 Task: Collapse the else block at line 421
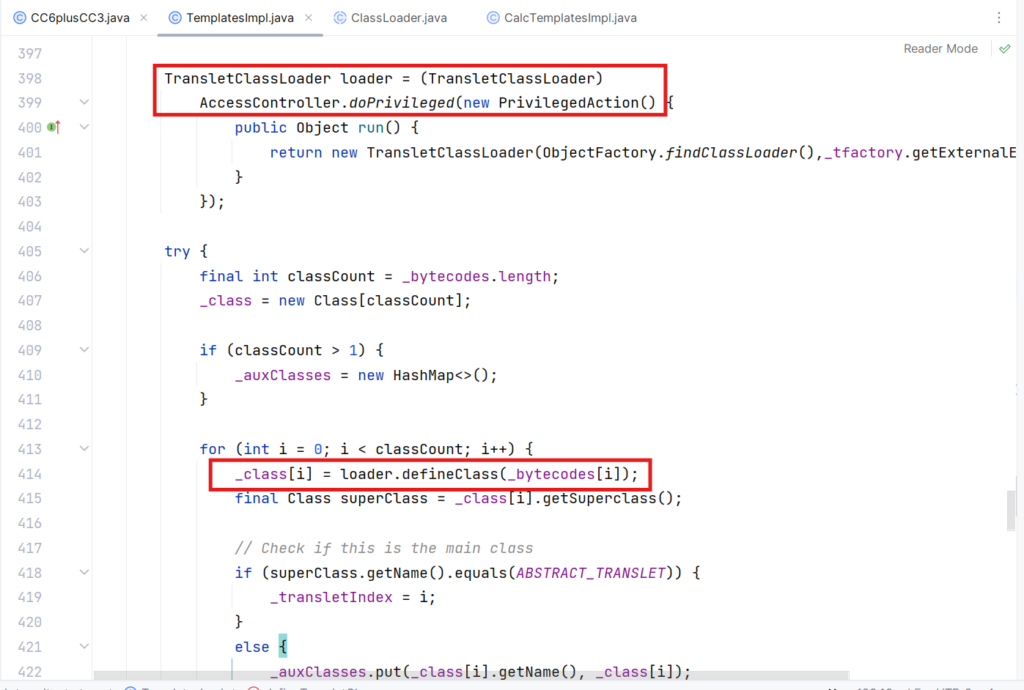tap(84, 646)
